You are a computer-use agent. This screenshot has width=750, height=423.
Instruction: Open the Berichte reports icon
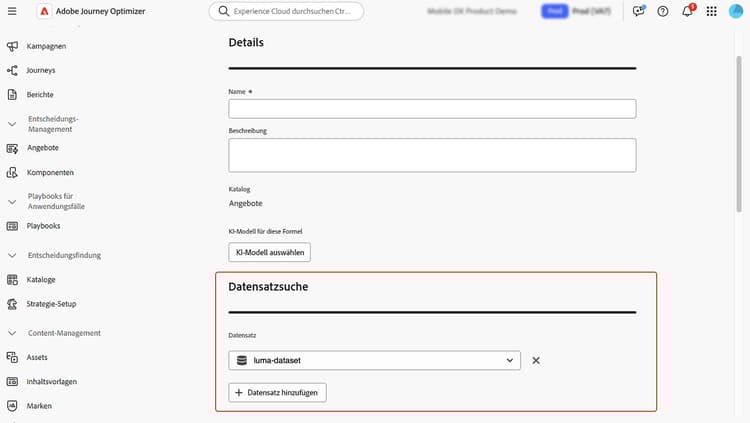coord(12,95)
